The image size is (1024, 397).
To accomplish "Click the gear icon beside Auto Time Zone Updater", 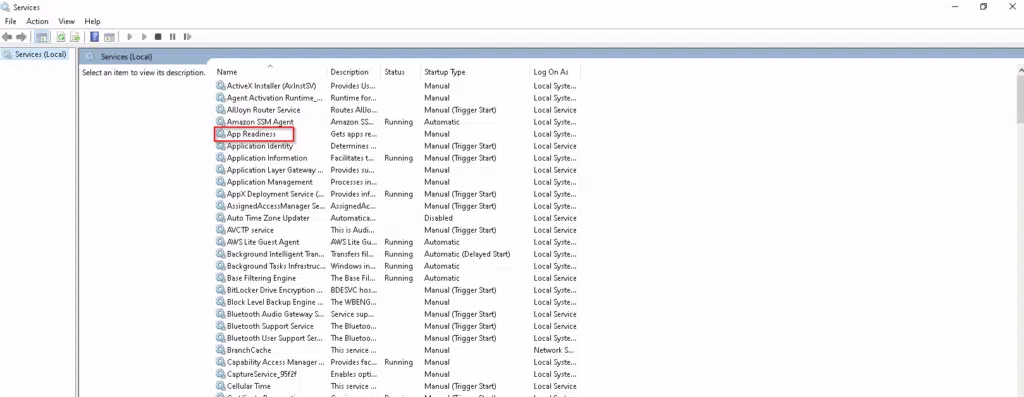I will pos(221,218).
